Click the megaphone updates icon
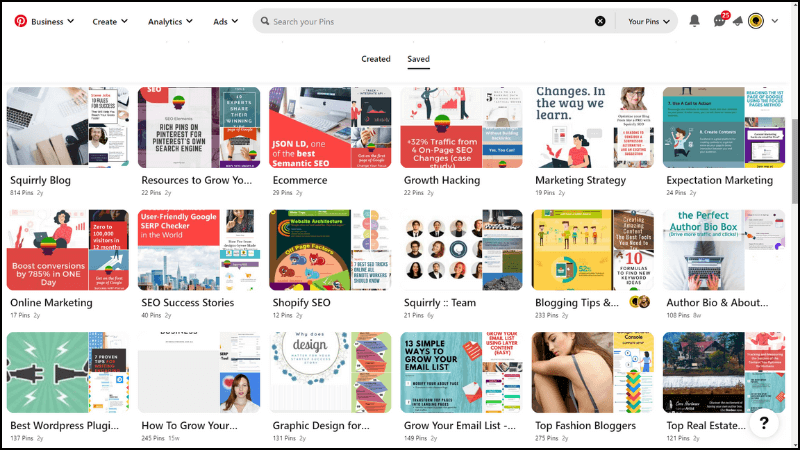Image resolution: width=800 pixels, height=450 pixels. 738,21
